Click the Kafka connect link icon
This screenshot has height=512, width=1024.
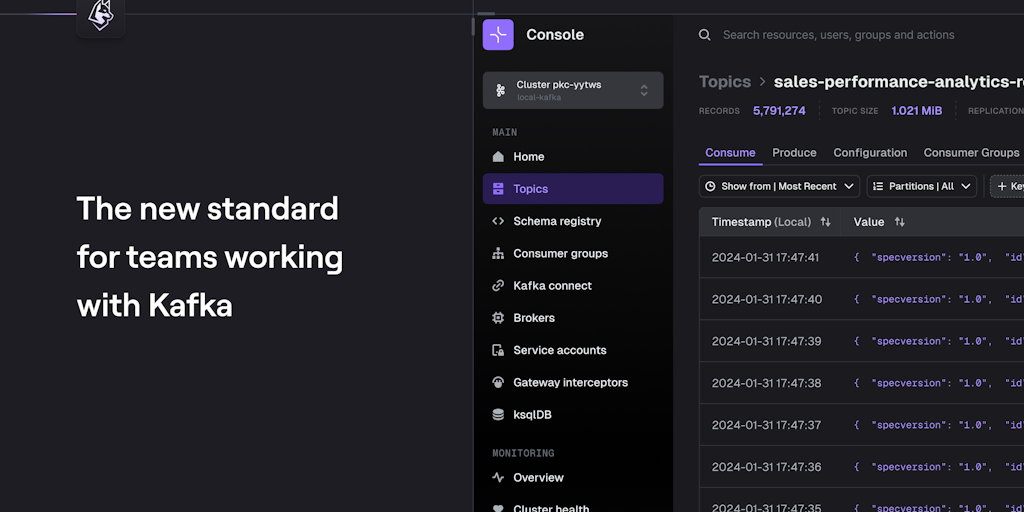tap(498, 286)
